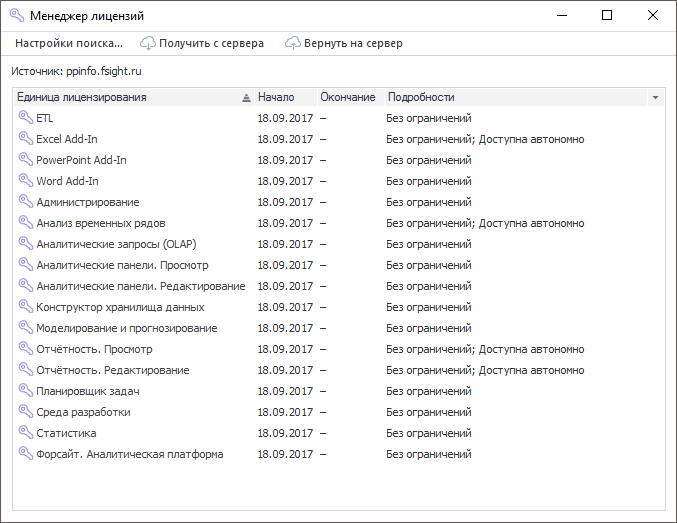Viewport: 677px width, 523px height.
Task: Sort by the Начало column header
Action: (276, 97)
